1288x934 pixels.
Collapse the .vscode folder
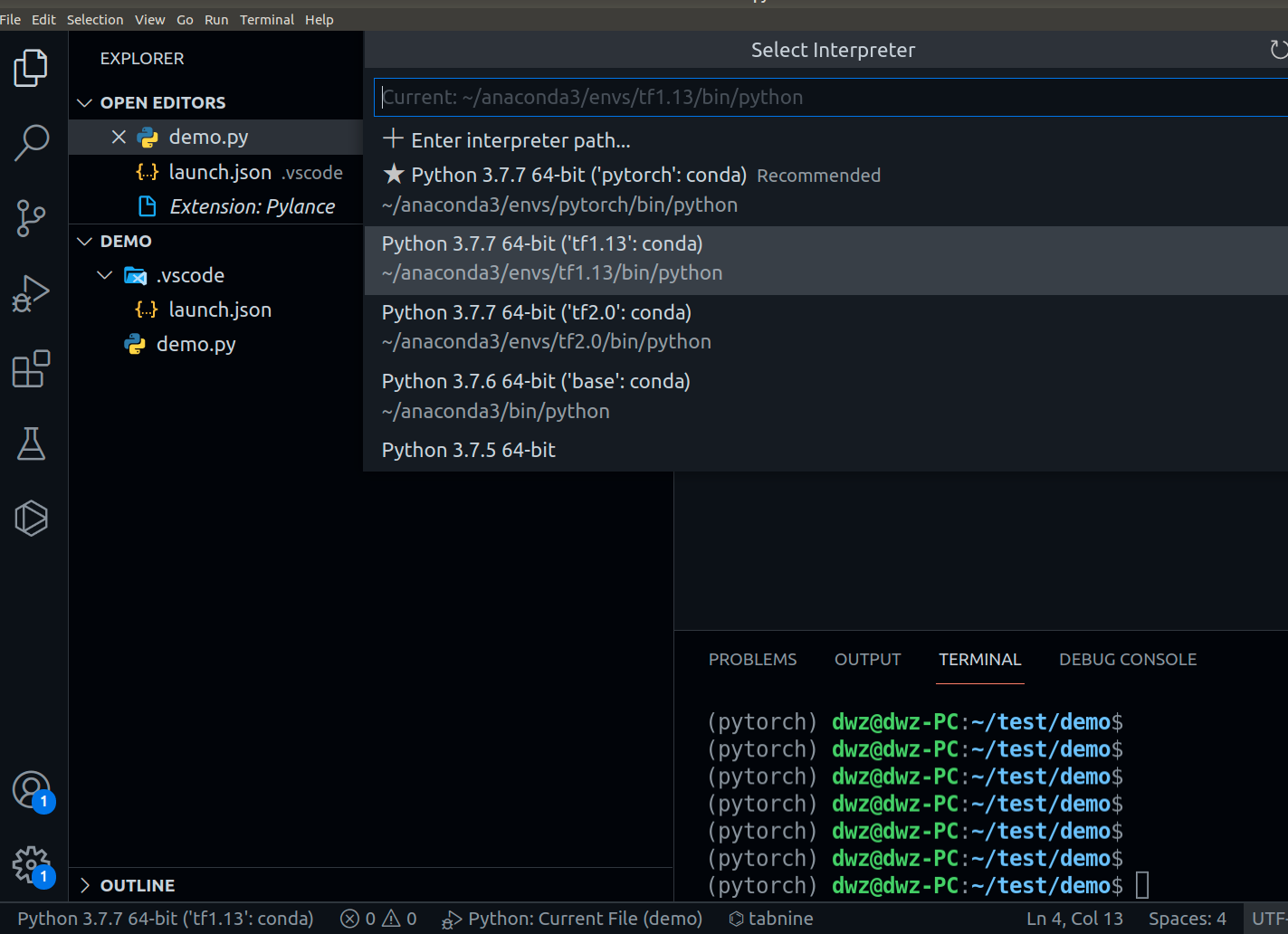click(105, 275)
